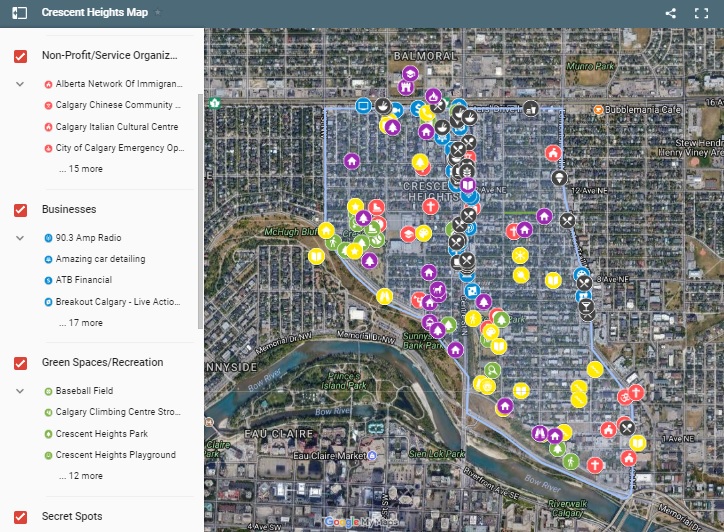Screen dimensions: 724x532
Task: Click the red ice skate marker
Action: (377, 207)
